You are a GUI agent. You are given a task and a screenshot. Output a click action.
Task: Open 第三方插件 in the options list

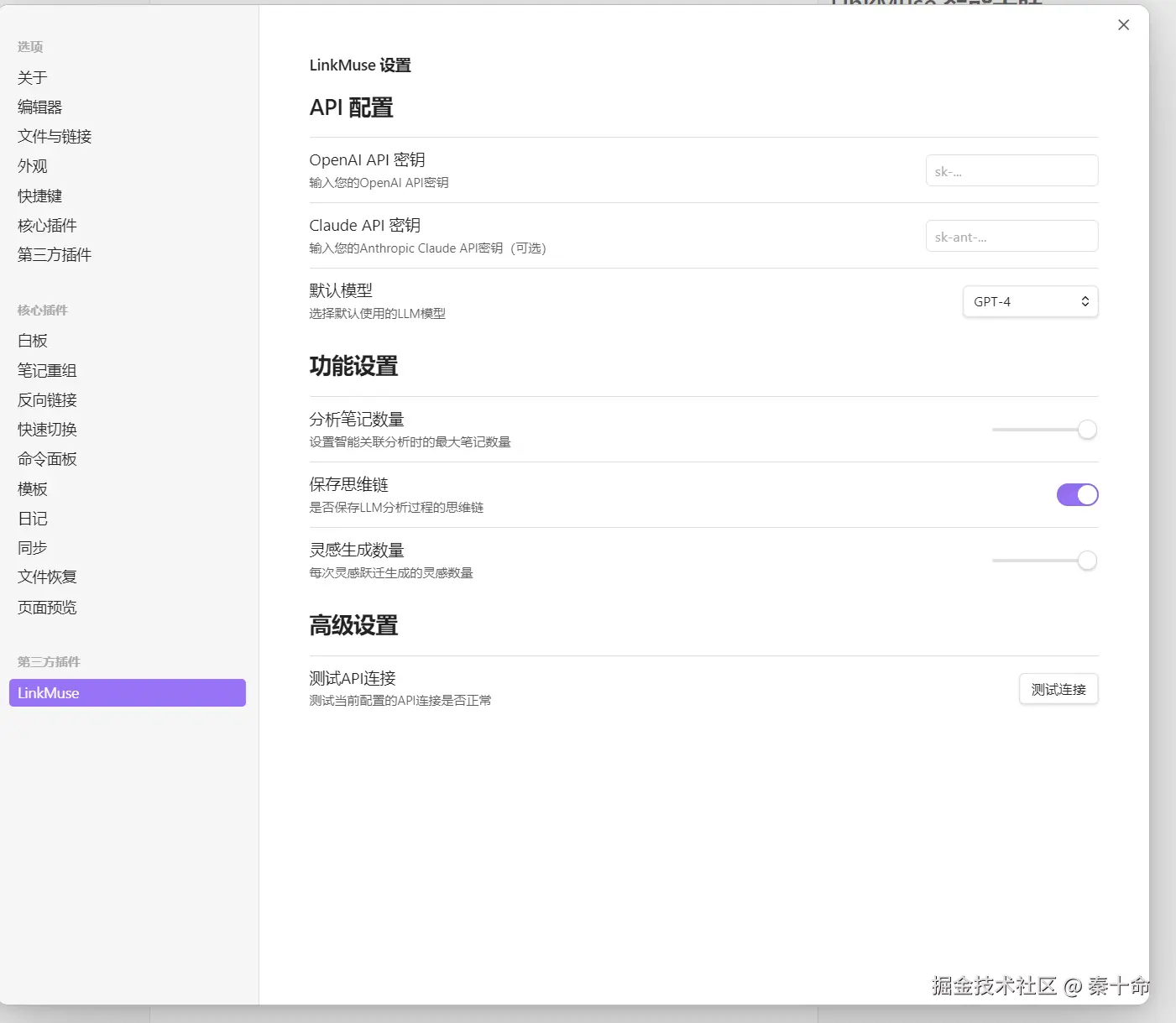tap(55, 255)
